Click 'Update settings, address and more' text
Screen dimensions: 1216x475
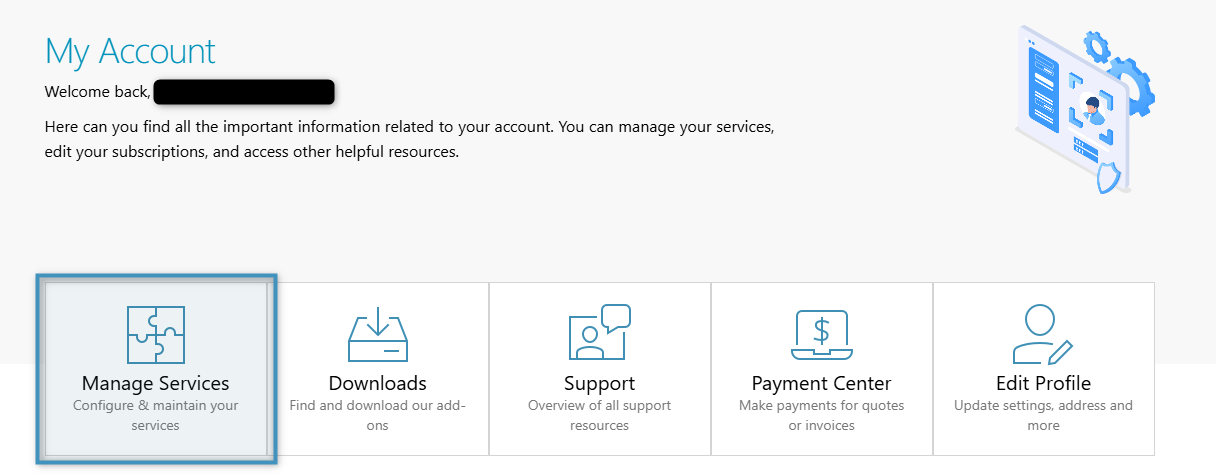point(1043,415)
